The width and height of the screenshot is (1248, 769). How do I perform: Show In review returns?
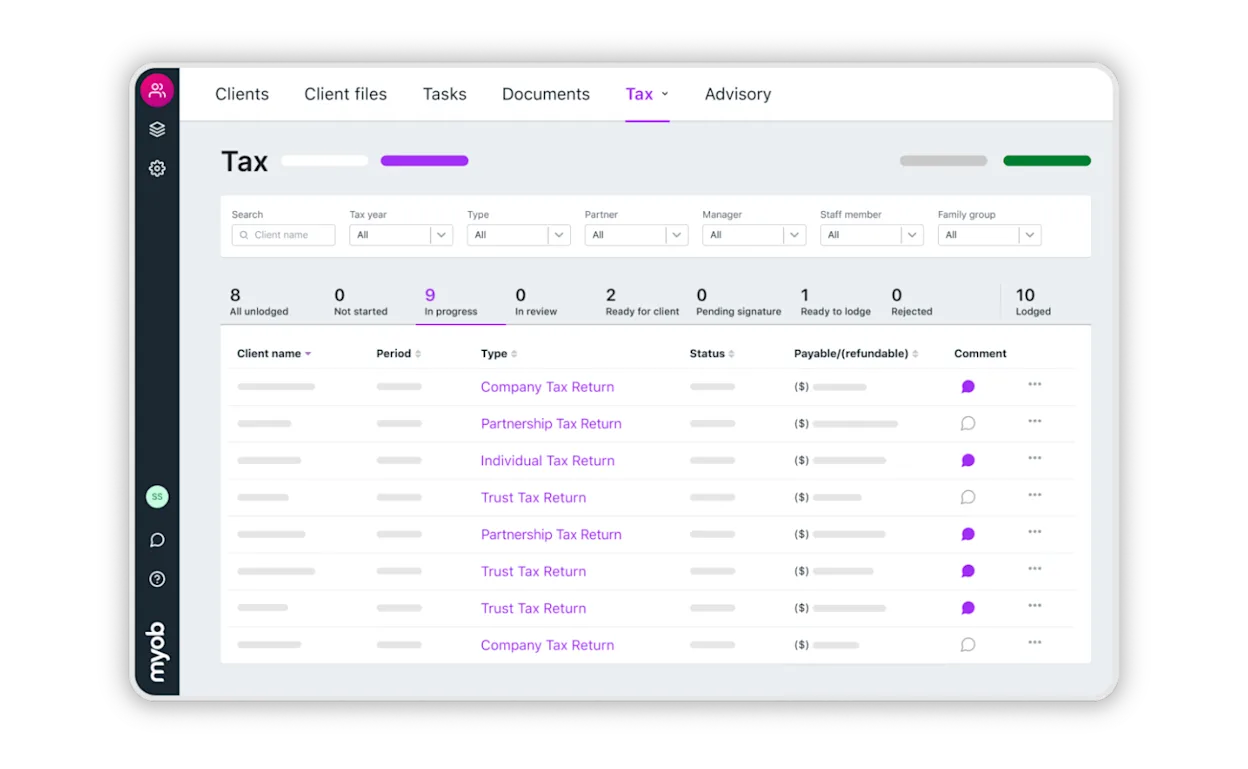coord(536,302)
